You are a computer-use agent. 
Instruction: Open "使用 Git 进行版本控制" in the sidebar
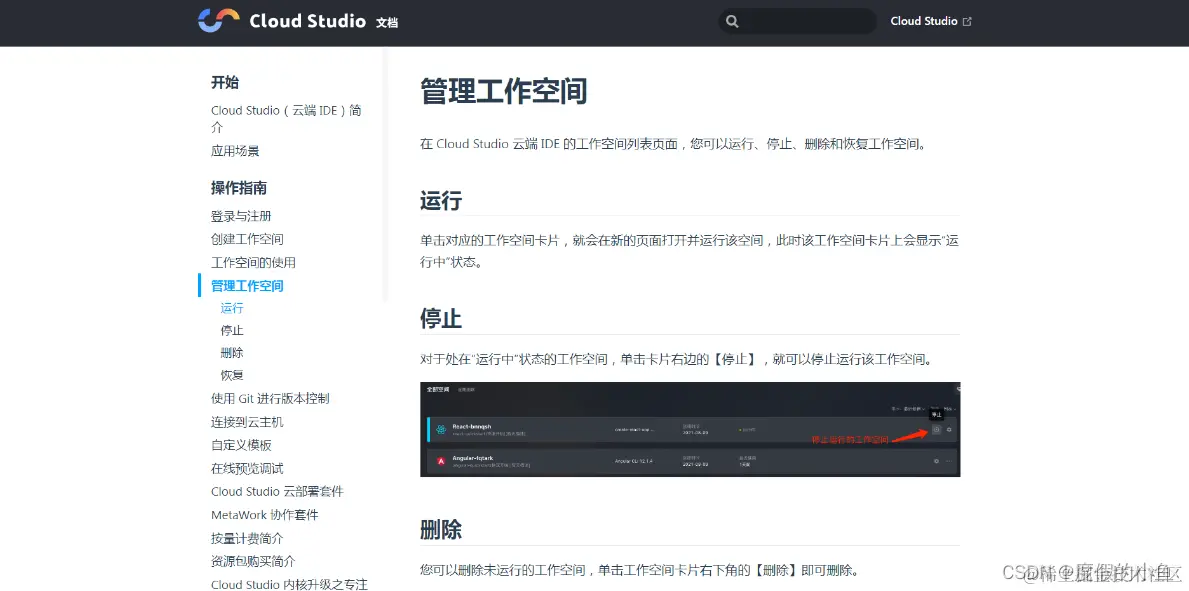pyautogui.click(x=270, y=399)
